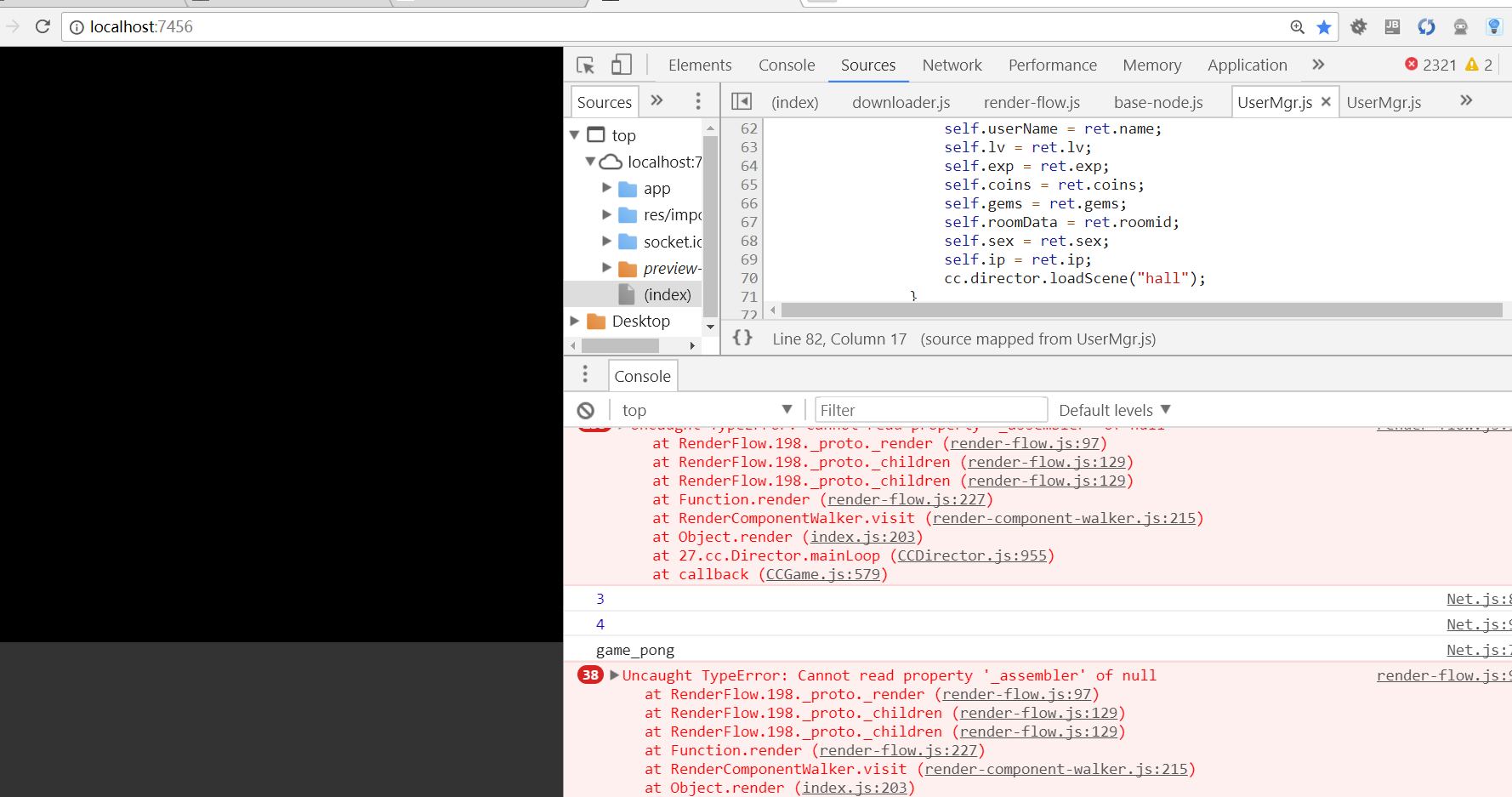Screen dimensions: 1512x797
Task: Open the Default levels dropdown
Action: point(1114,410)
